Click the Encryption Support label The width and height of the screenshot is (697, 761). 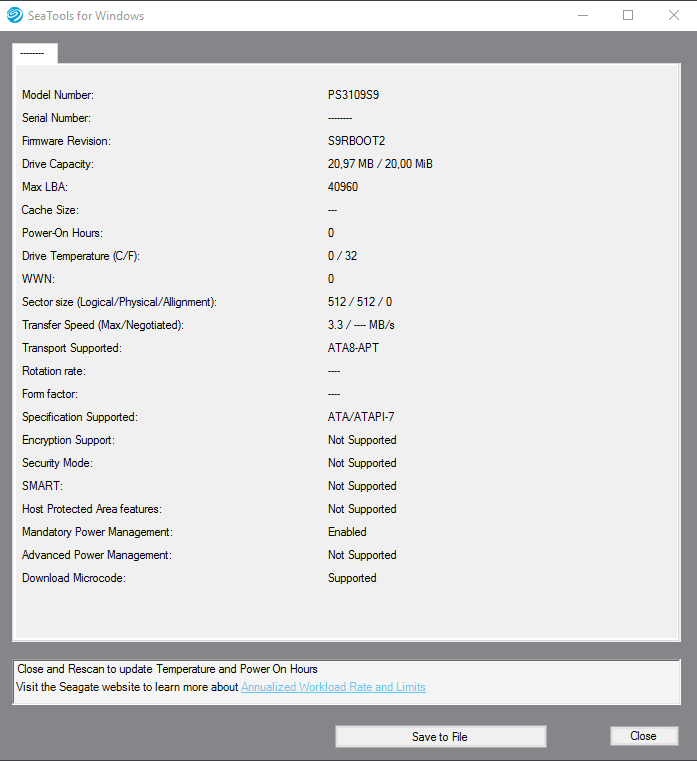pos(68,440)
